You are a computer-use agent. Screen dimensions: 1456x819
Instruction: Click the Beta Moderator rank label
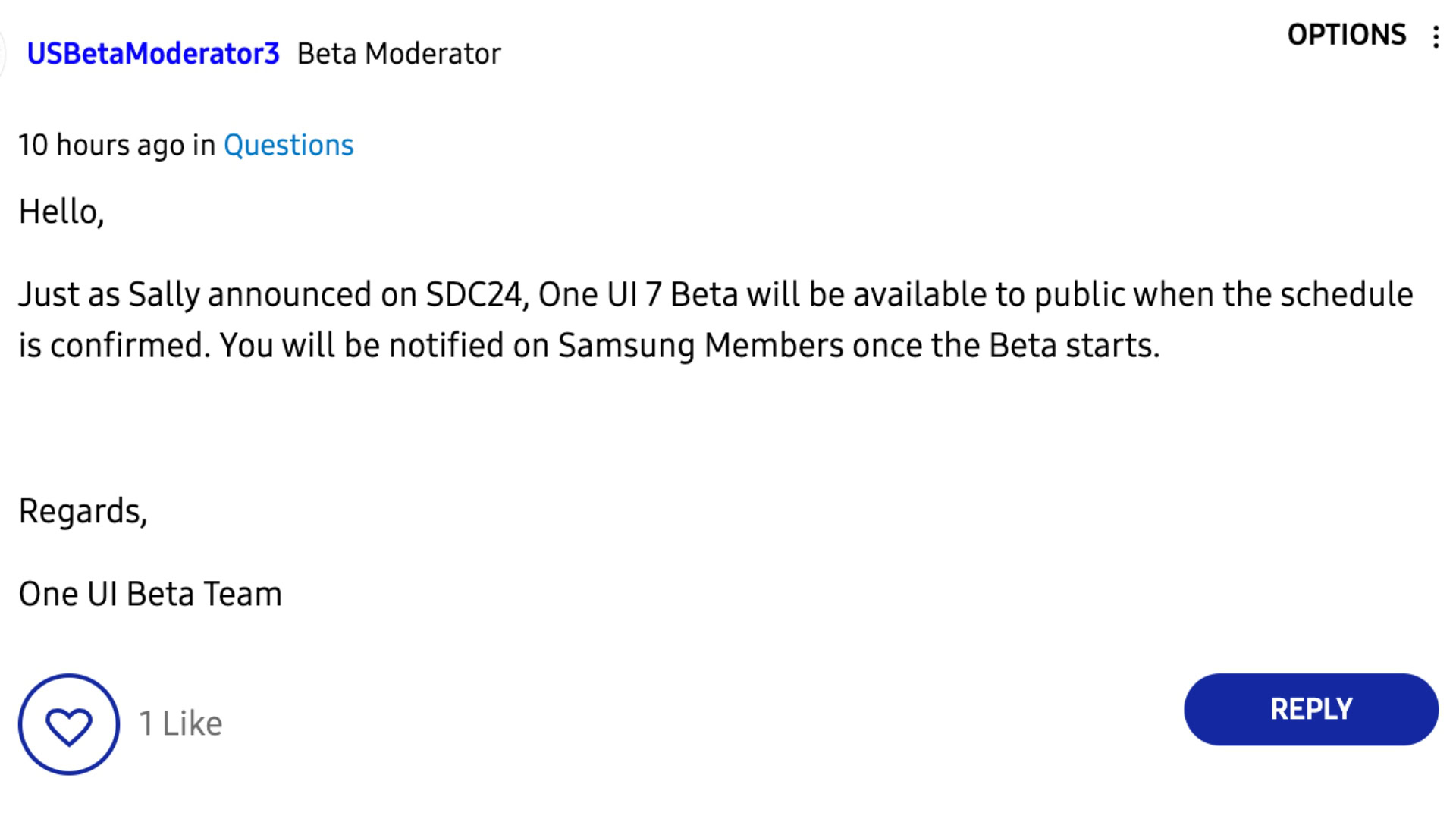coord(399,54)
